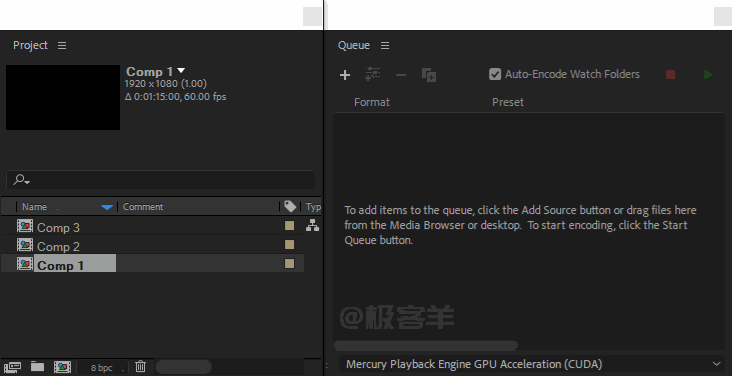Click the Comp 3 flowchart type icon
732x376 pixels.
tap(313, 226)
